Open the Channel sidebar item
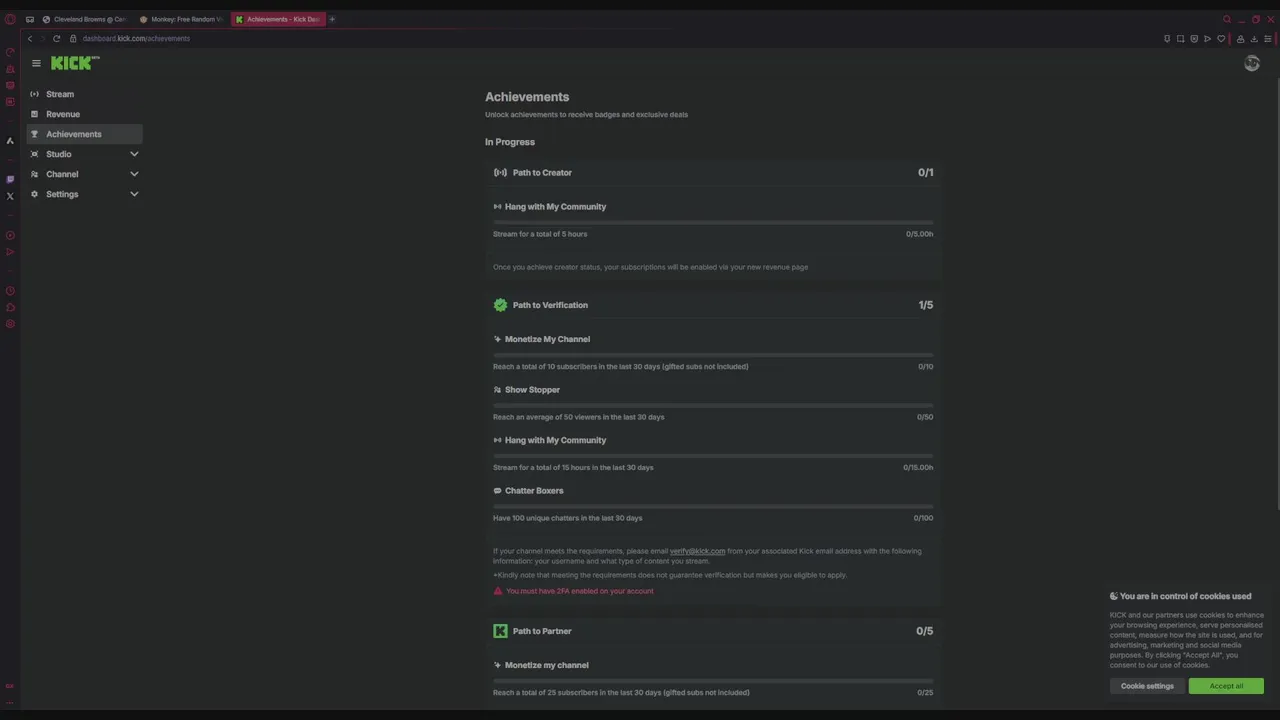The height and width of the screenshot is (720, 1280). pyautogui.click(x=84, y=174)
